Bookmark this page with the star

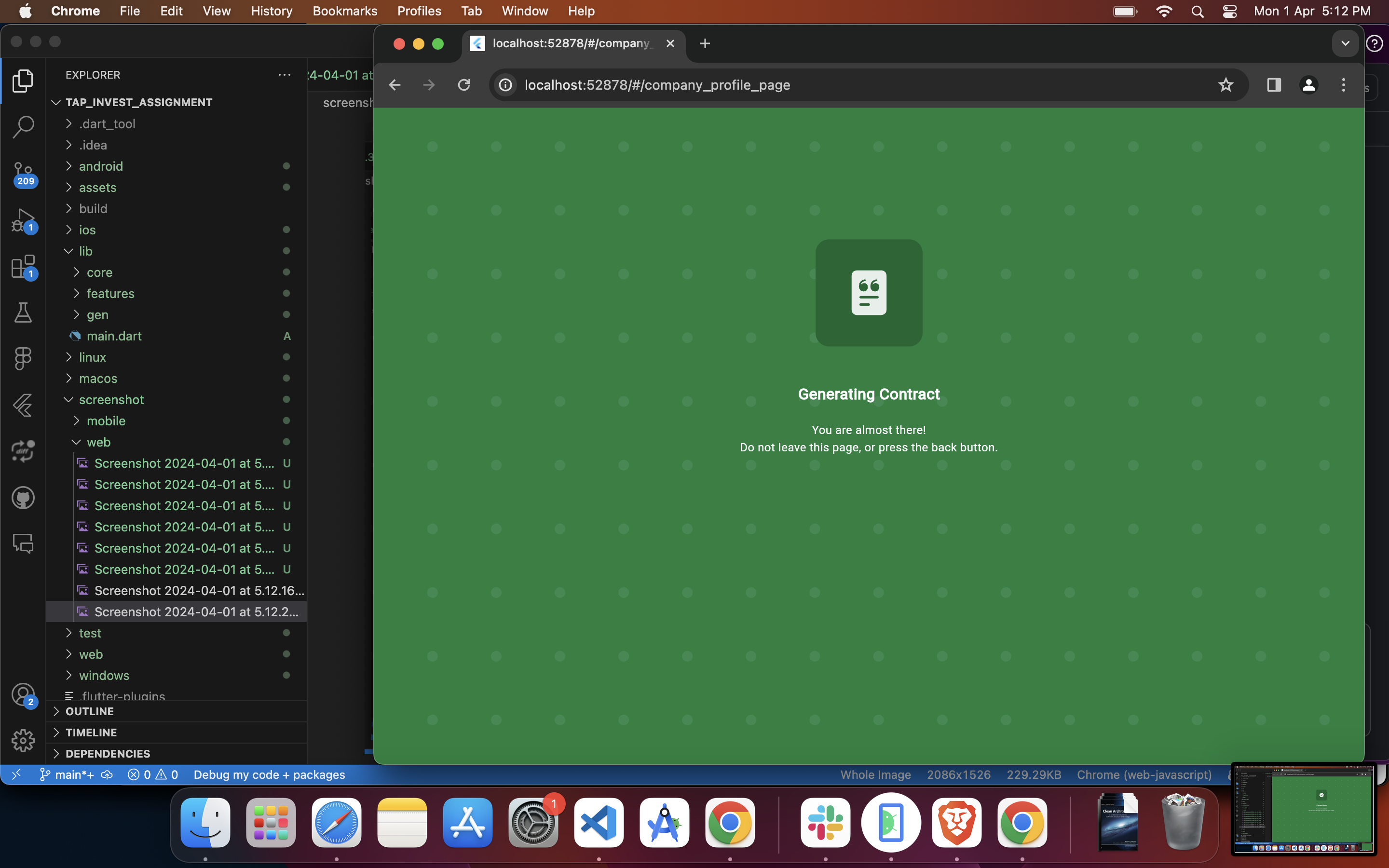click(1226, 85)
